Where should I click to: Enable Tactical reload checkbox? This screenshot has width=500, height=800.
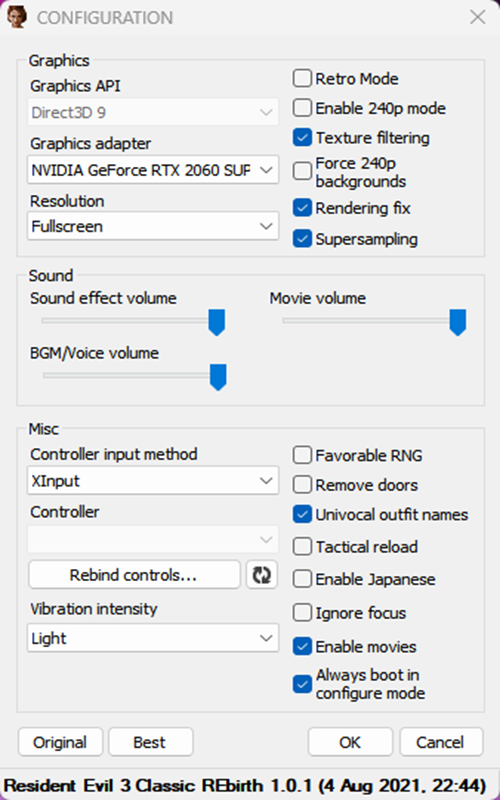click(302, 546)
